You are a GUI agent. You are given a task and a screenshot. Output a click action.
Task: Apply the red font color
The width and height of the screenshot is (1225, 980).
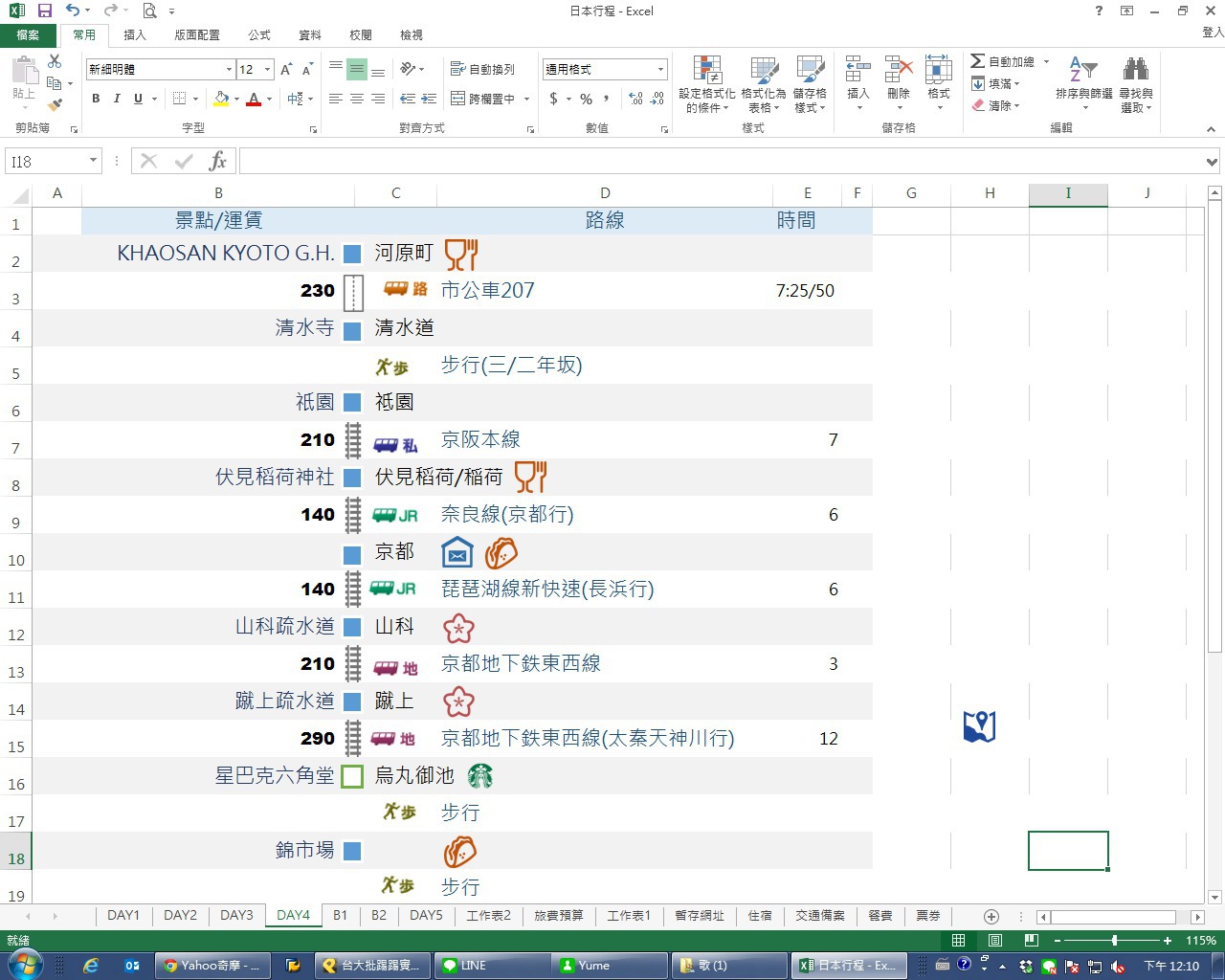[x=254, y=99]
